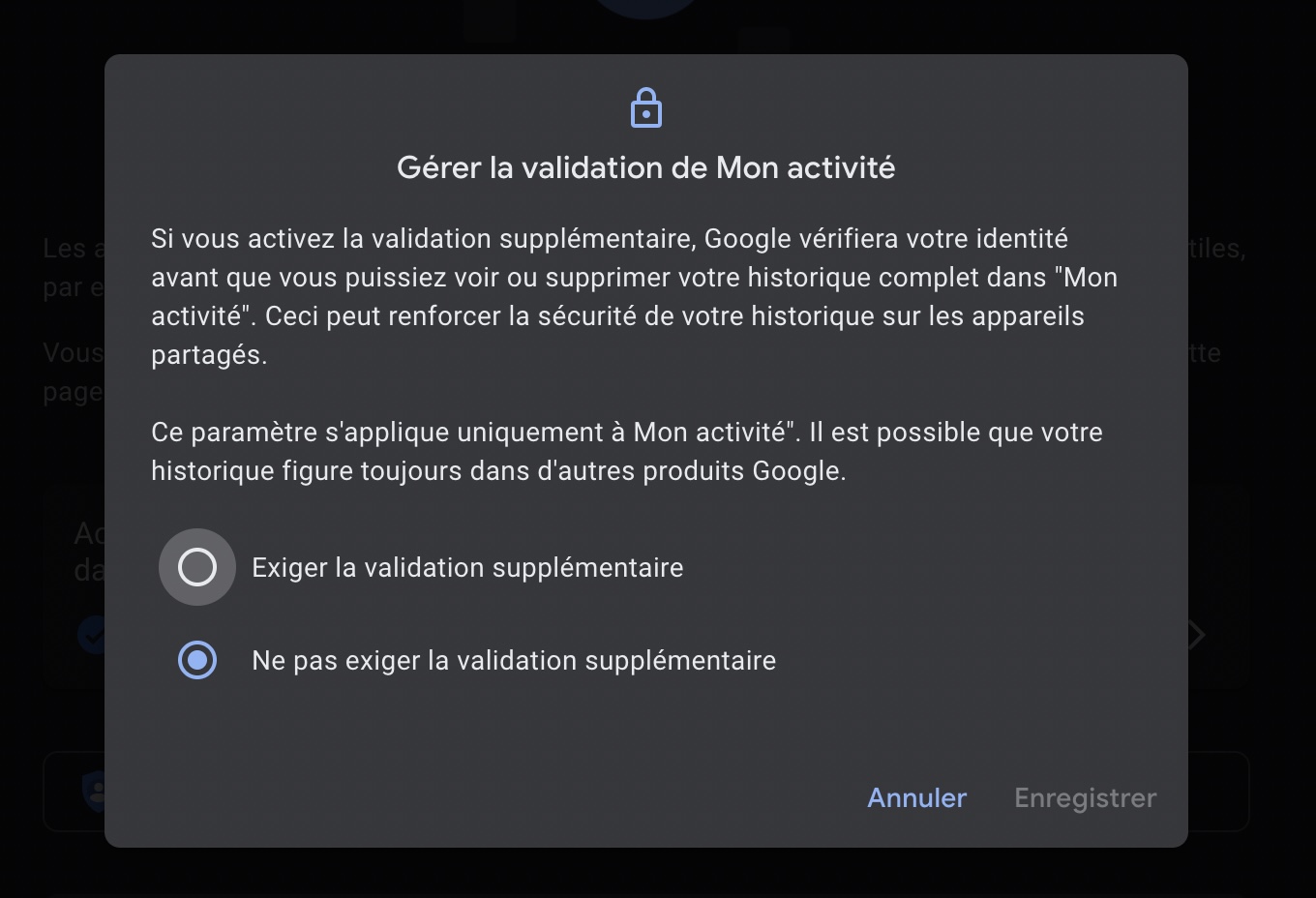The image size is (1316, 898).
Task: Click the blue lock icon above the title
Action: pyautogui.click(x=646, y=108)
